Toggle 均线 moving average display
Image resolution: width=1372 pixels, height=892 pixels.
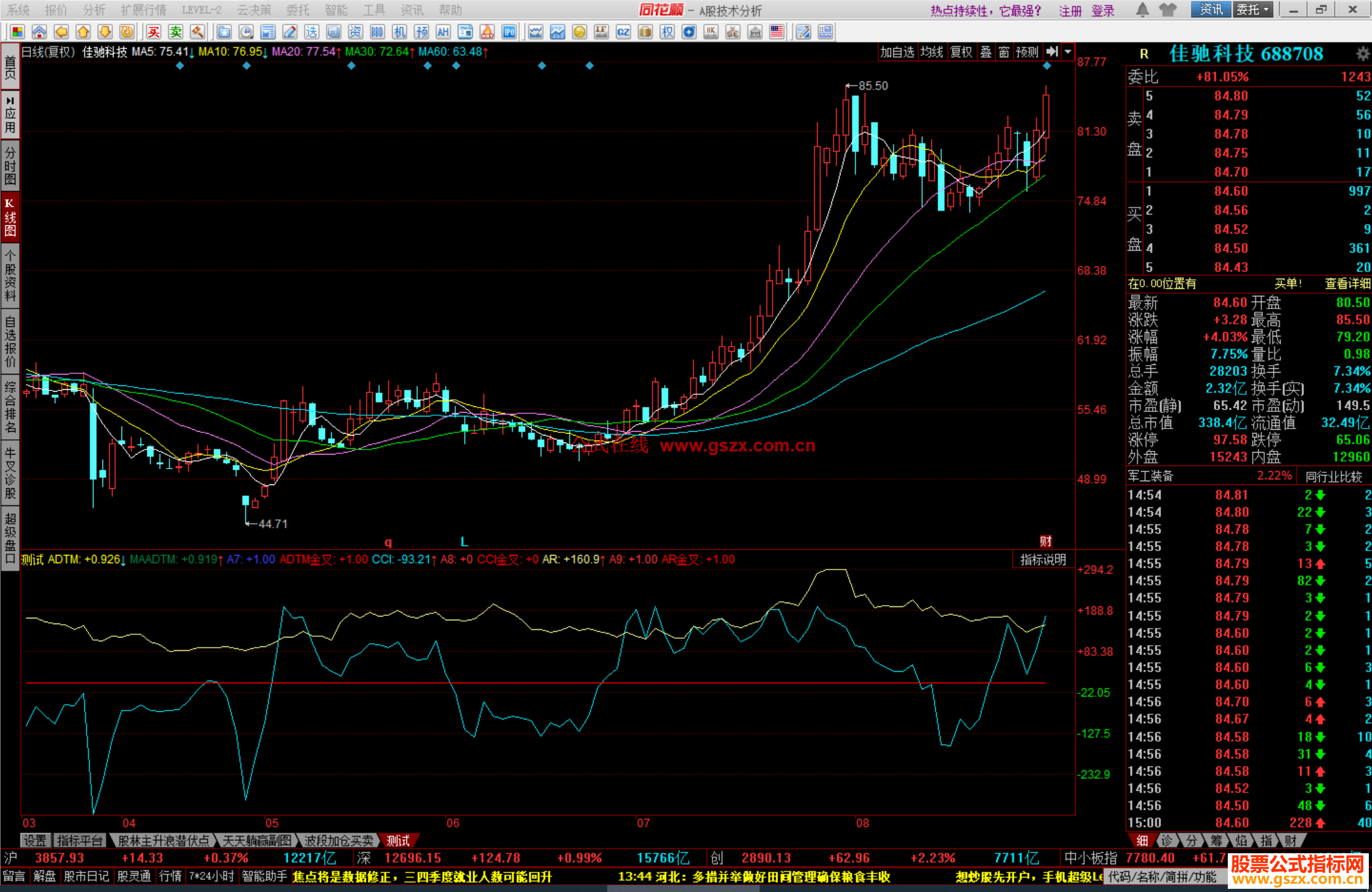[x=931, y=52]
